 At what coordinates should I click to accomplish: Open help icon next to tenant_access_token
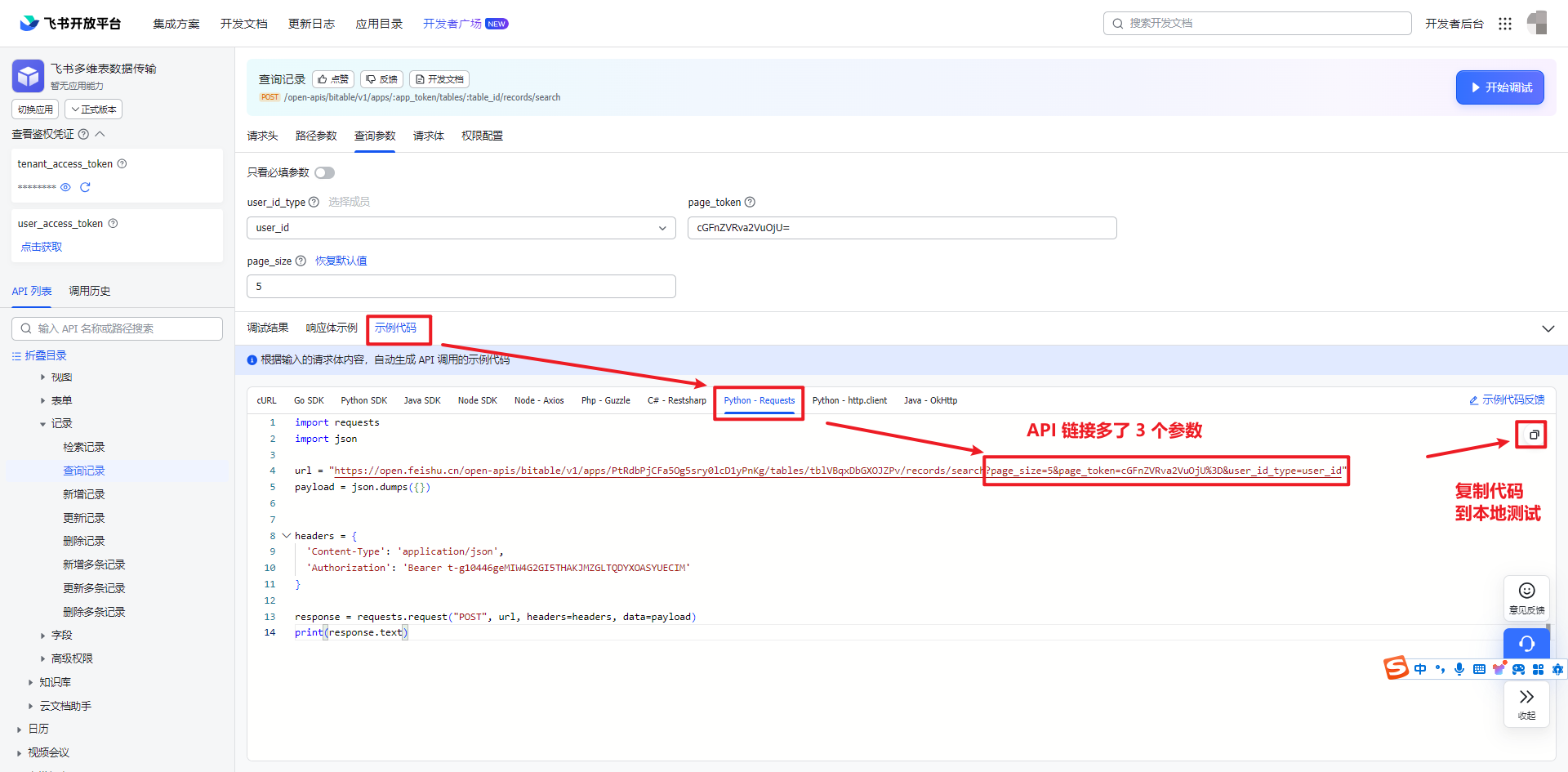click(x=122, y=163)
